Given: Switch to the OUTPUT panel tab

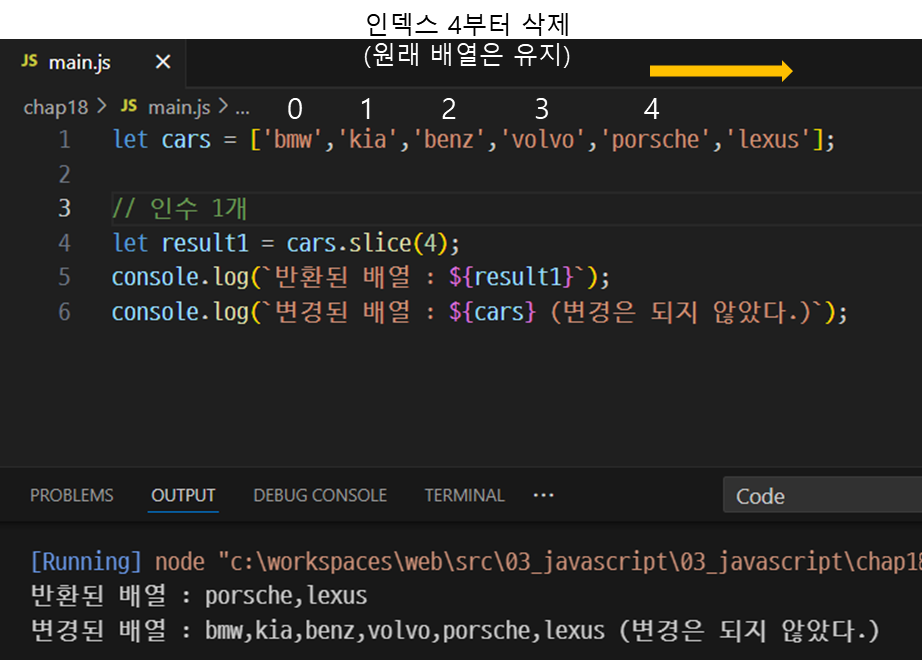Looking at the screenshot, I should [x=183, y=495].
